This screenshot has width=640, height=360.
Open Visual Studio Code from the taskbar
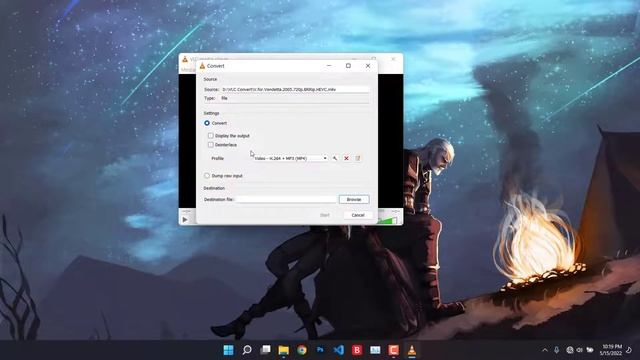pyautogui.click(x=339, y=350)
